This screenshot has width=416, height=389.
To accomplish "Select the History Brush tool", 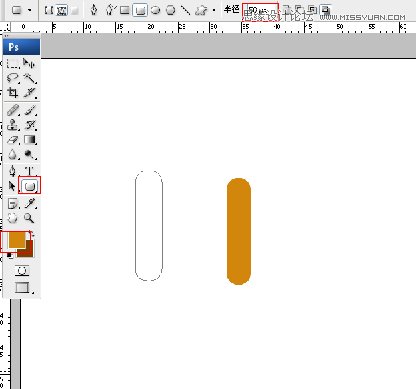I will 30,125.
